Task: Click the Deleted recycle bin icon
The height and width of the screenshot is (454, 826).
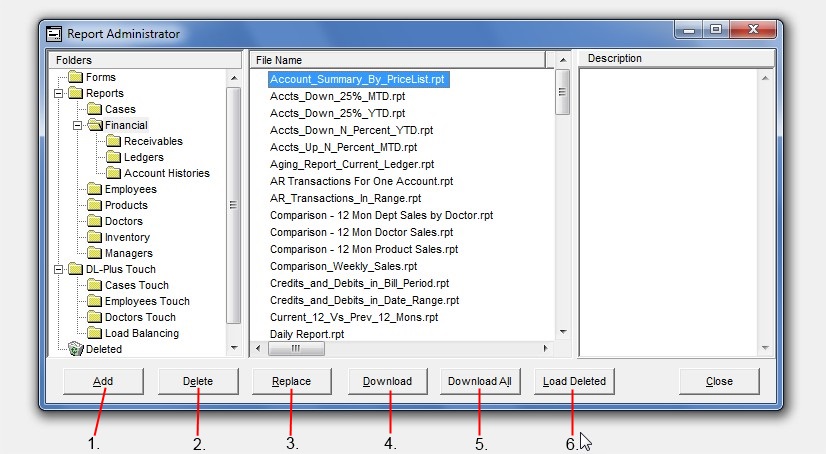Action: click(75, 349)
